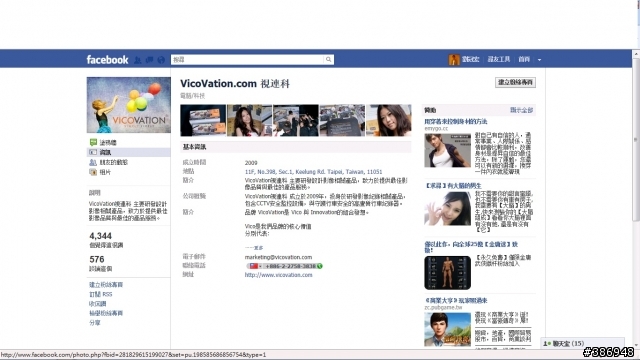Viewport: 640px width, 360px height.
Task: Click the founding year 2009 value
Action: point(251,163)
